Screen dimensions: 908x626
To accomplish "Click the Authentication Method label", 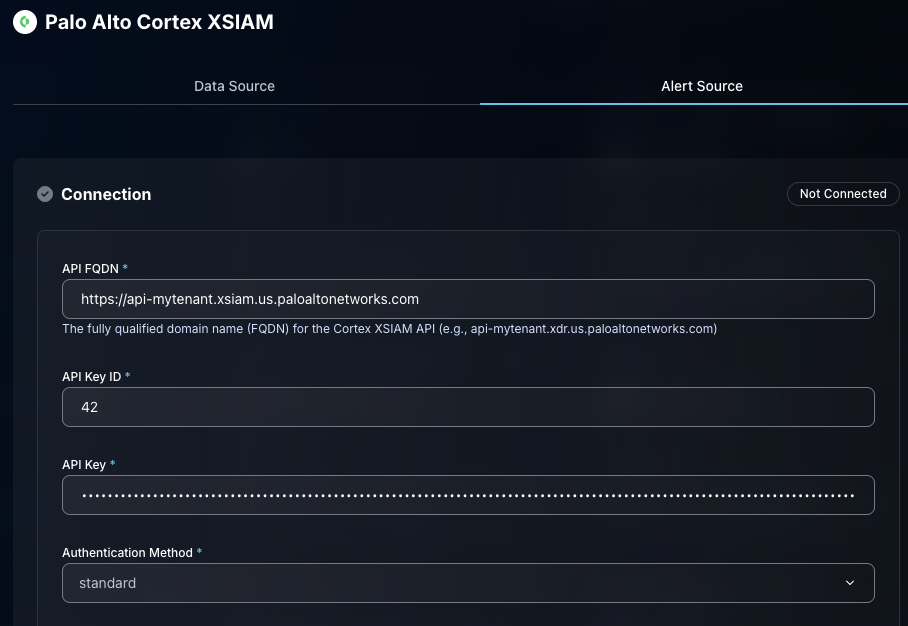I will (128, 553).
